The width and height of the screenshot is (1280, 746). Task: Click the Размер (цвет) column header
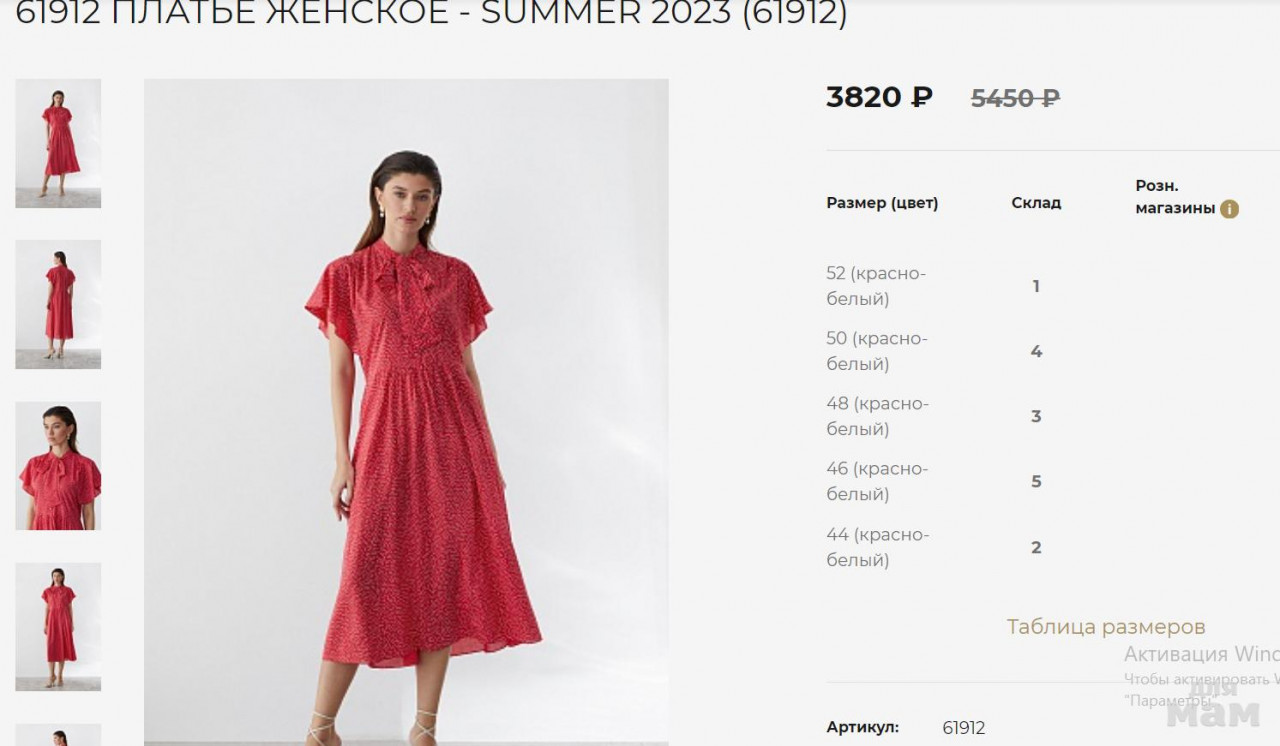tap(882, 203)
